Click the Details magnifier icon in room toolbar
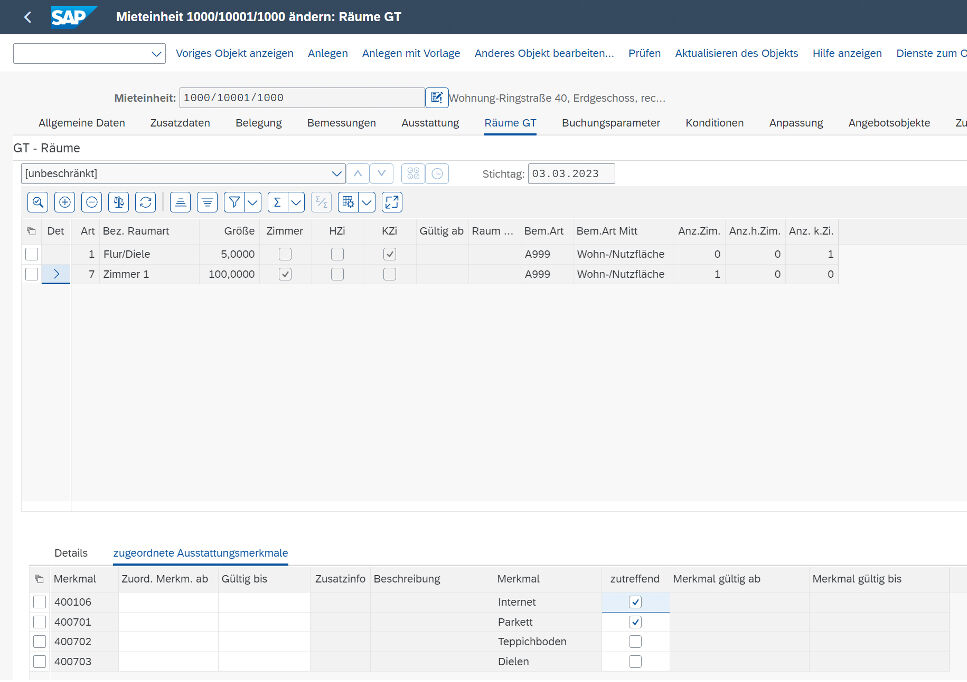This screenshot has width=967, height=682. pyautogui.click(x=38, y=202)
